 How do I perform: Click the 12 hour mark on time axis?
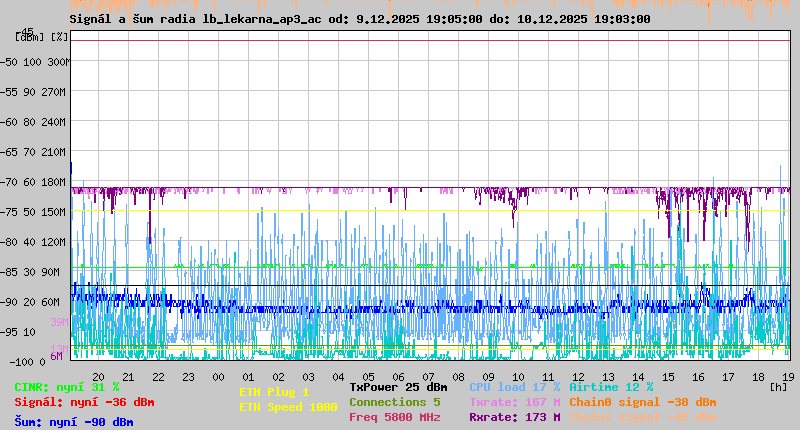tap(578, 376)
